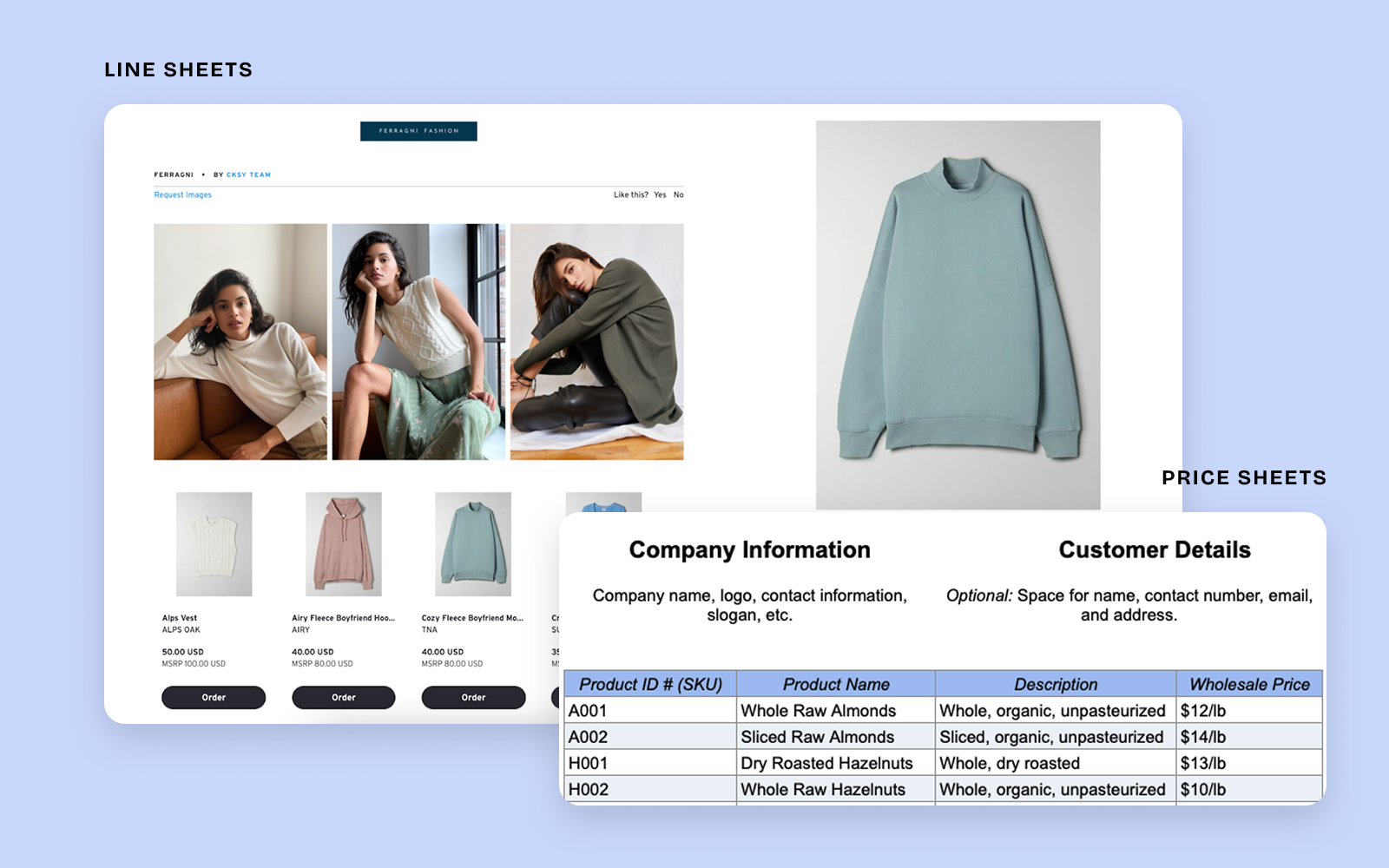
Task: Click the 'LINE SHEETS' title
Action: point(178,69)
